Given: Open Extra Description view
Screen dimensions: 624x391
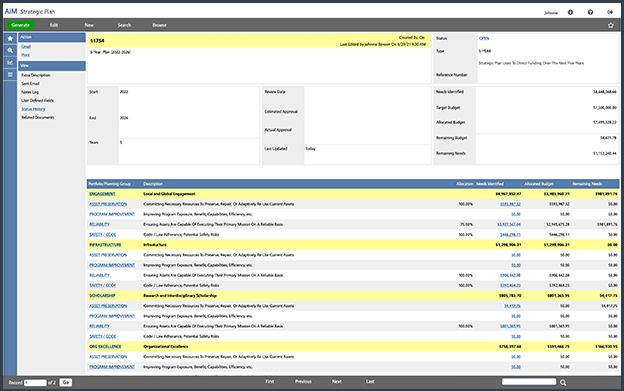Looking at the screenshot, I should coord(36,75).
